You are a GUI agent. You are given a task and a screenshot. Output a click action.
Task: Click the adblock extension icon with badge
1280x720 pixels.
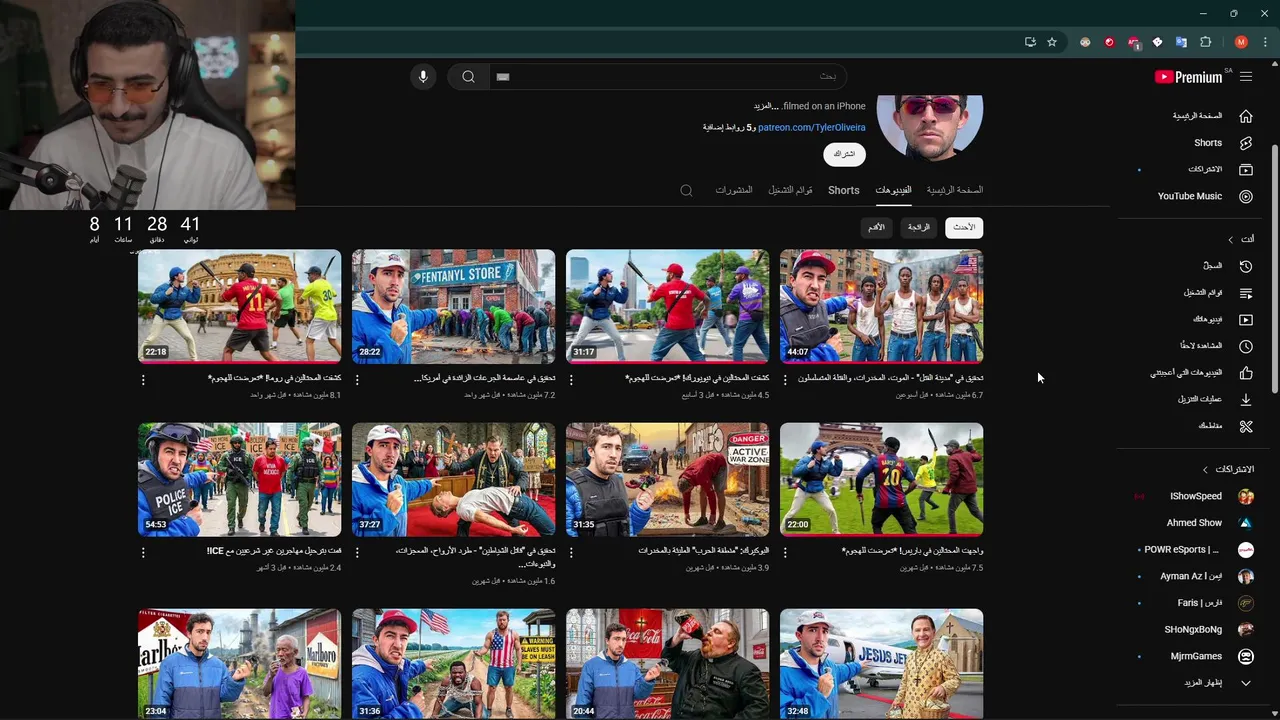tap(1133, 42)
